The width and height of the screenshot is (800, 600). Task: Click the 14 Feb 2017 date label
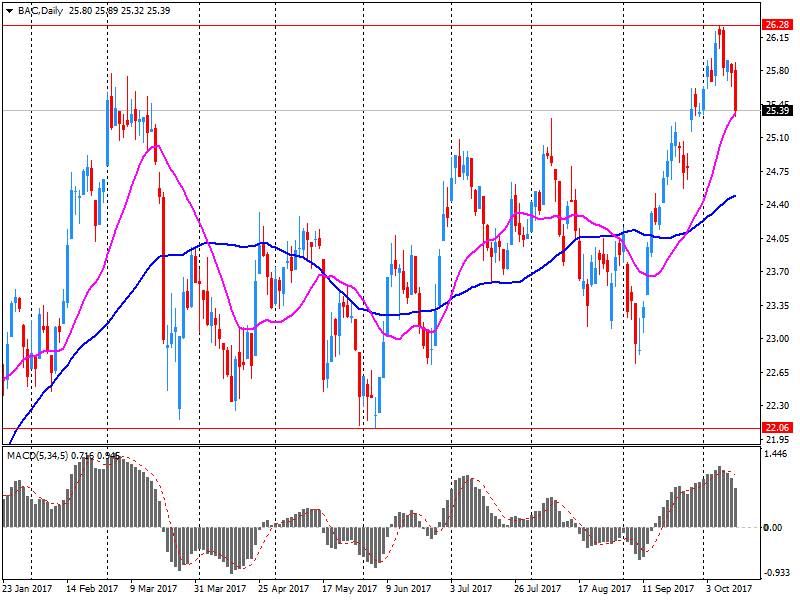click(92, 589)
